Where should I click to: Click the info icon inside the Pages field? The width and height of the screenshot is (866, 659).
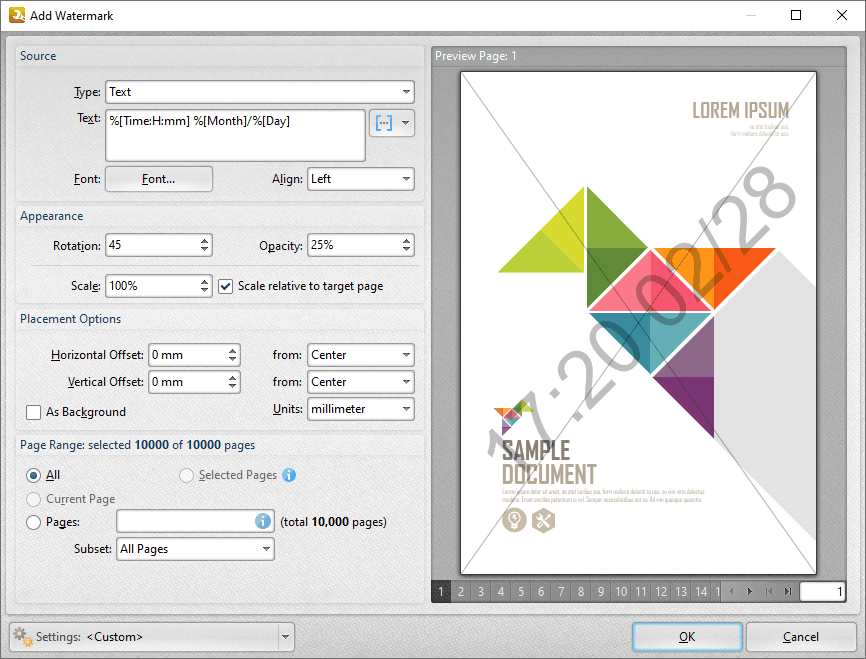(262, 521)
